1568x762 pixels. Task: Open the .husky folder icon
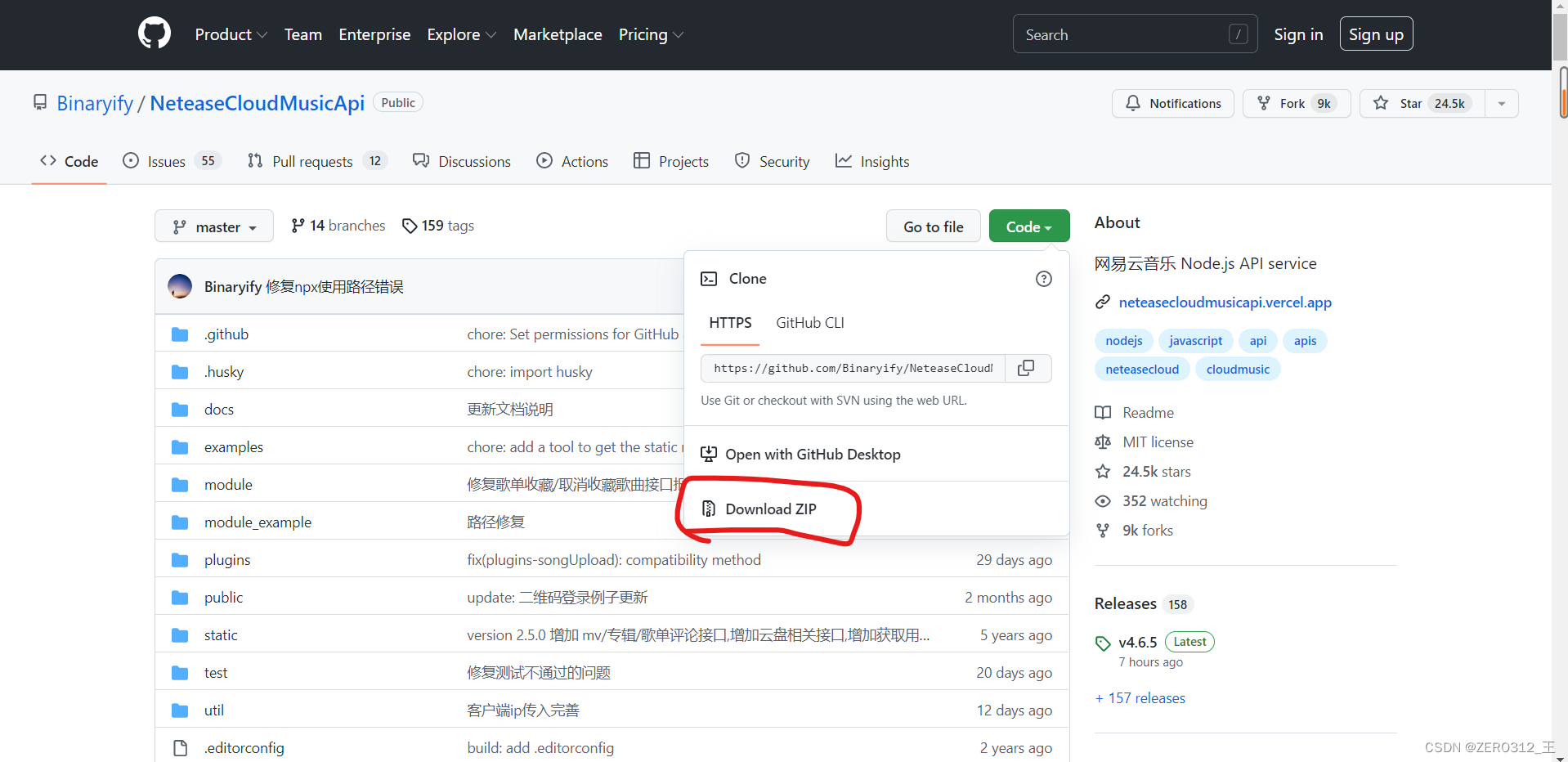[180, 372]
